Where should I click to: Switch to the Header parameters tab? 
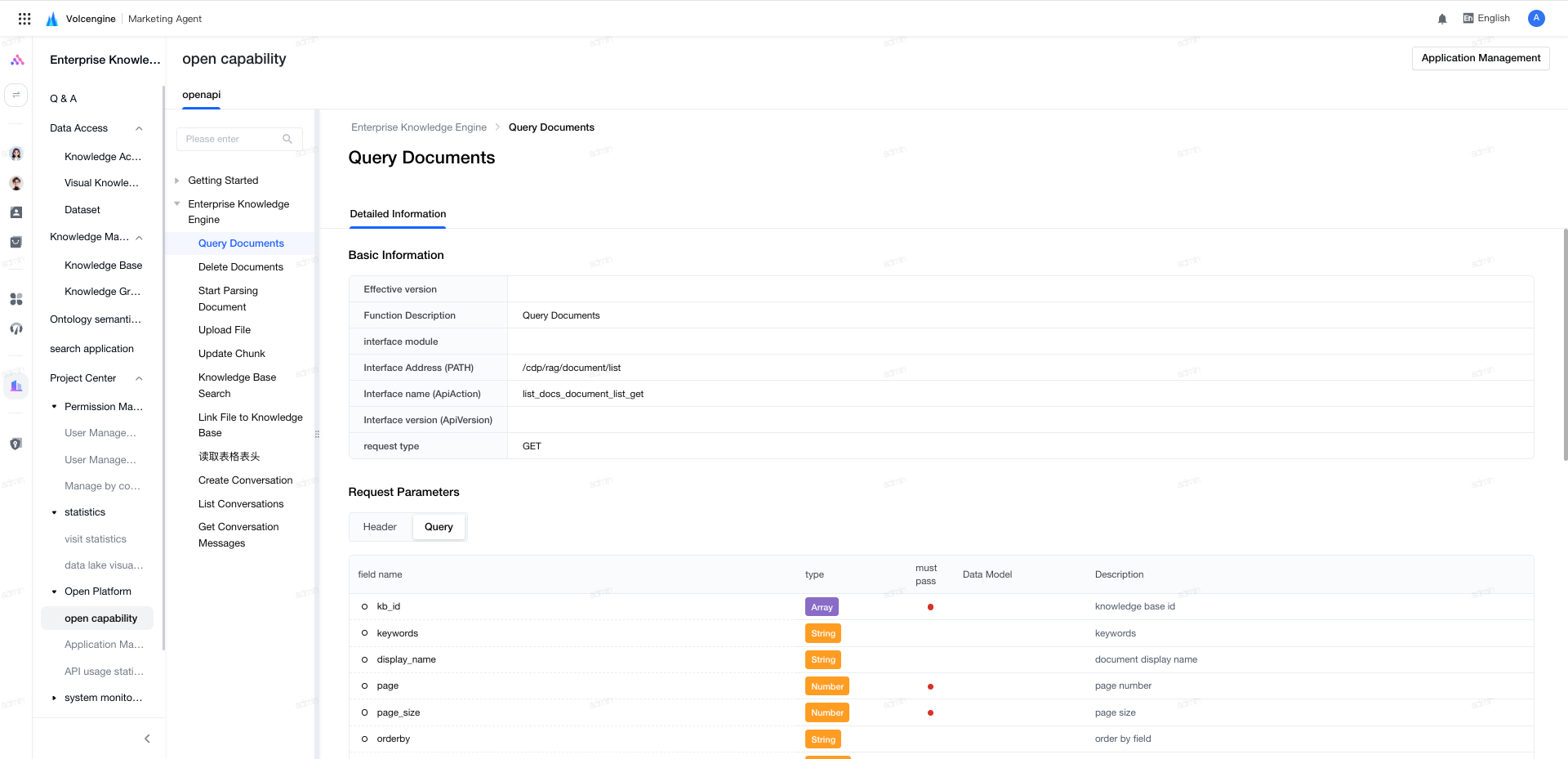click(x=380, y=527)
